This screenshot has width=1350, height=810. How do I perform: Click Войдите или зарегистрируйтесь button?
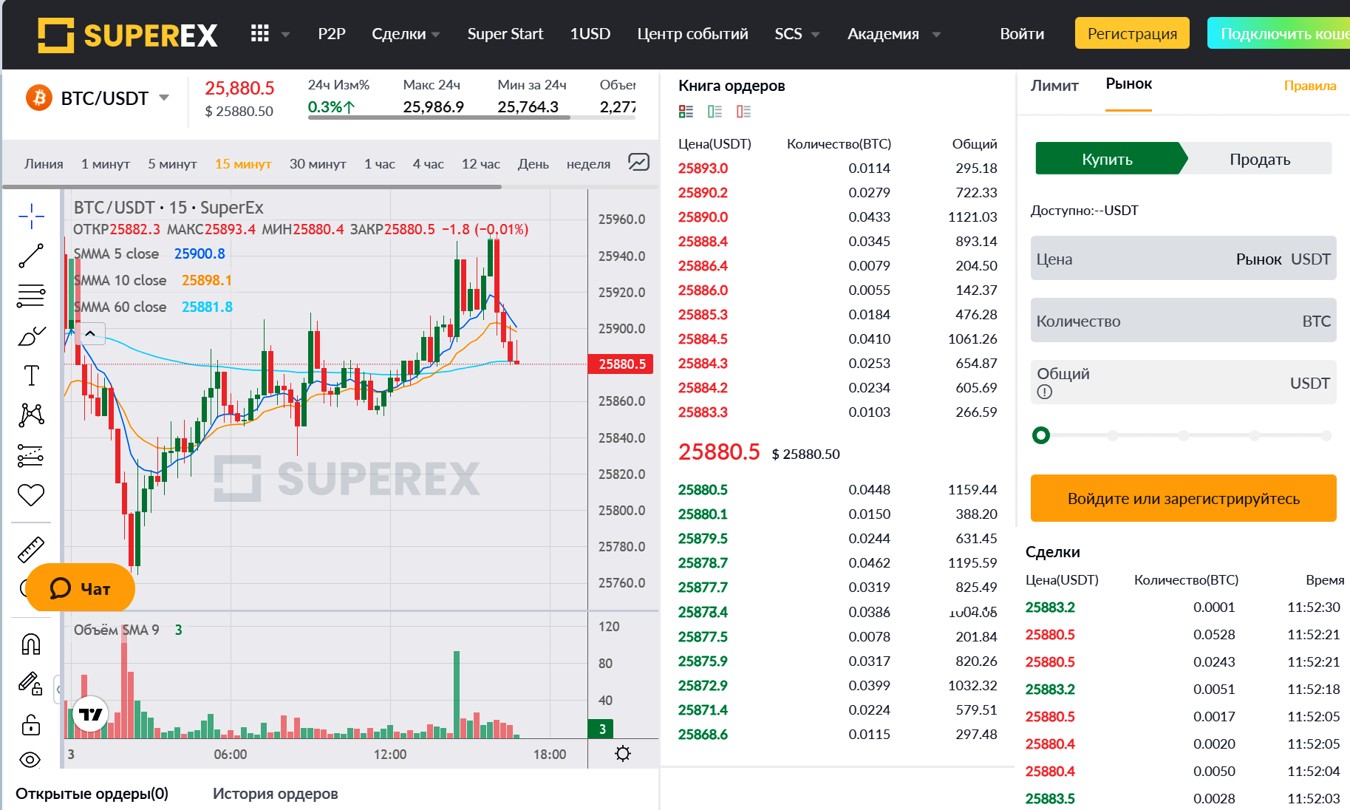tap(1183, 498)
